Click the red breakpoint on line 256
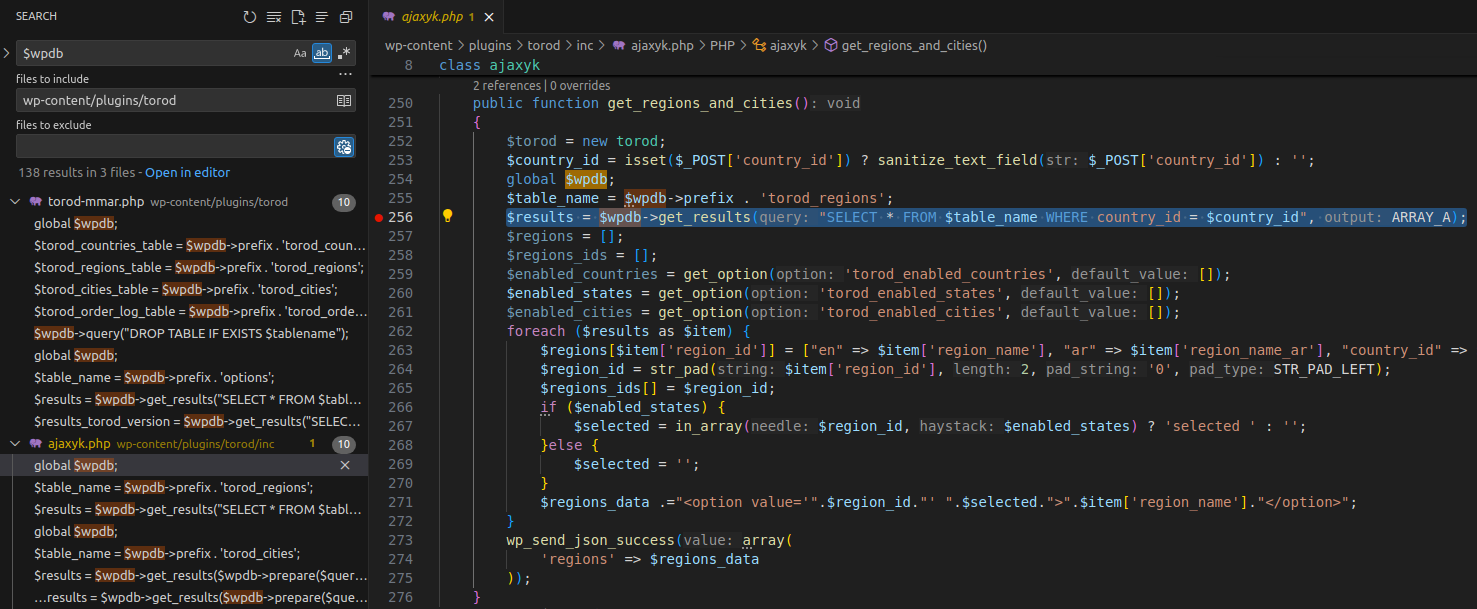Viewport: 1477px width, 609px height. tap(378, 217)
